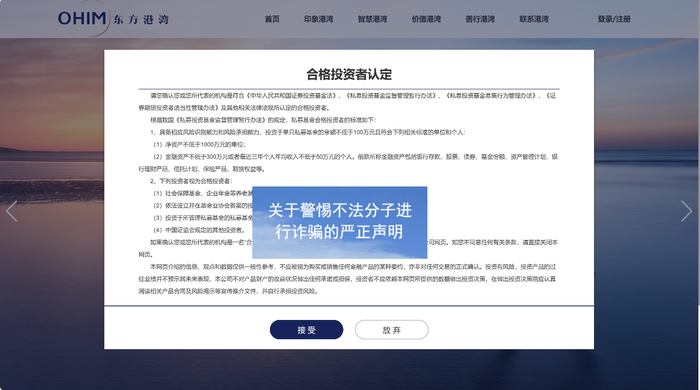Viewport: 700px width, 390px height.
Task: Accept the terms with the 接受 button
Action: tap(306, 330)
